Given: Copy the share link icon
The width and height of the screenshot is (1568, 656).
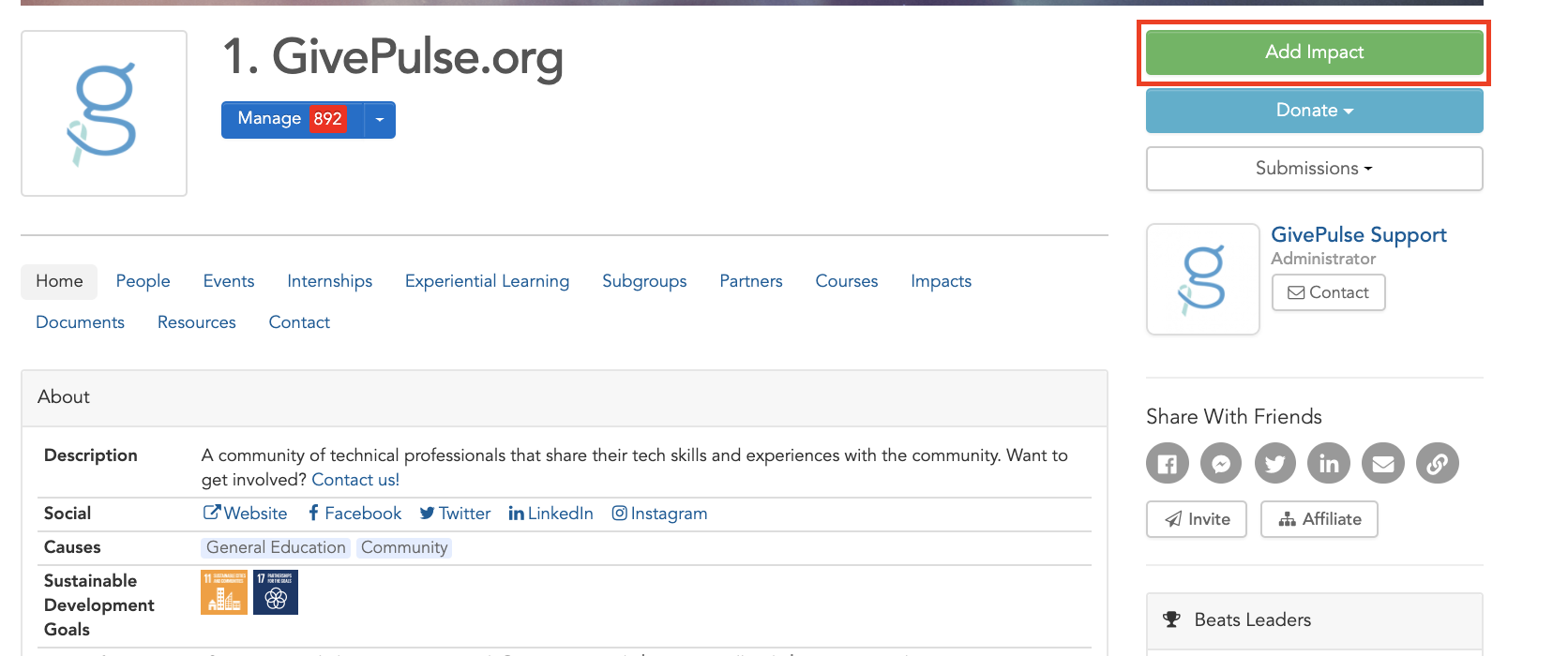Looking at the screenshot, I should (1438, 463).
